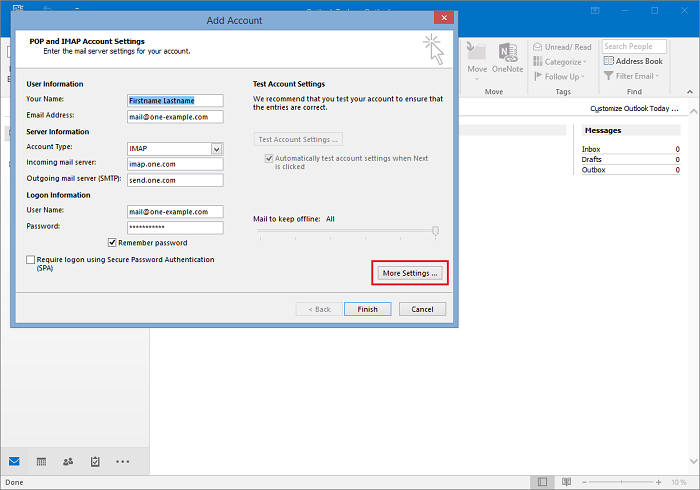Switch to Mail view in navigation bar
This screenshot has height=490, width=700.
14,461
